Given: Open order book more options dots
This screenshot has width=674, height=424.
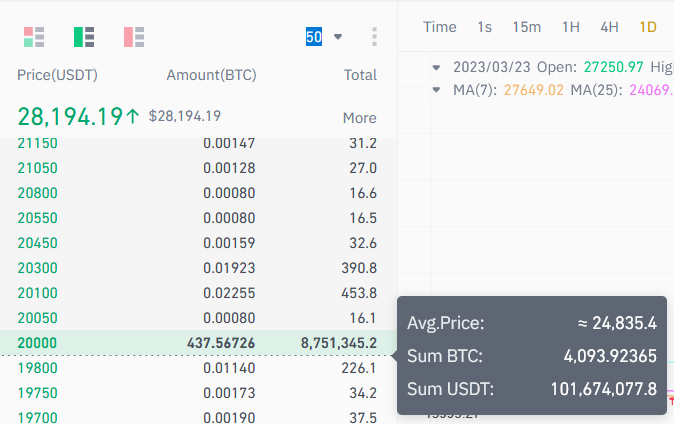Looking at the screenshot, I should (374, 37).
